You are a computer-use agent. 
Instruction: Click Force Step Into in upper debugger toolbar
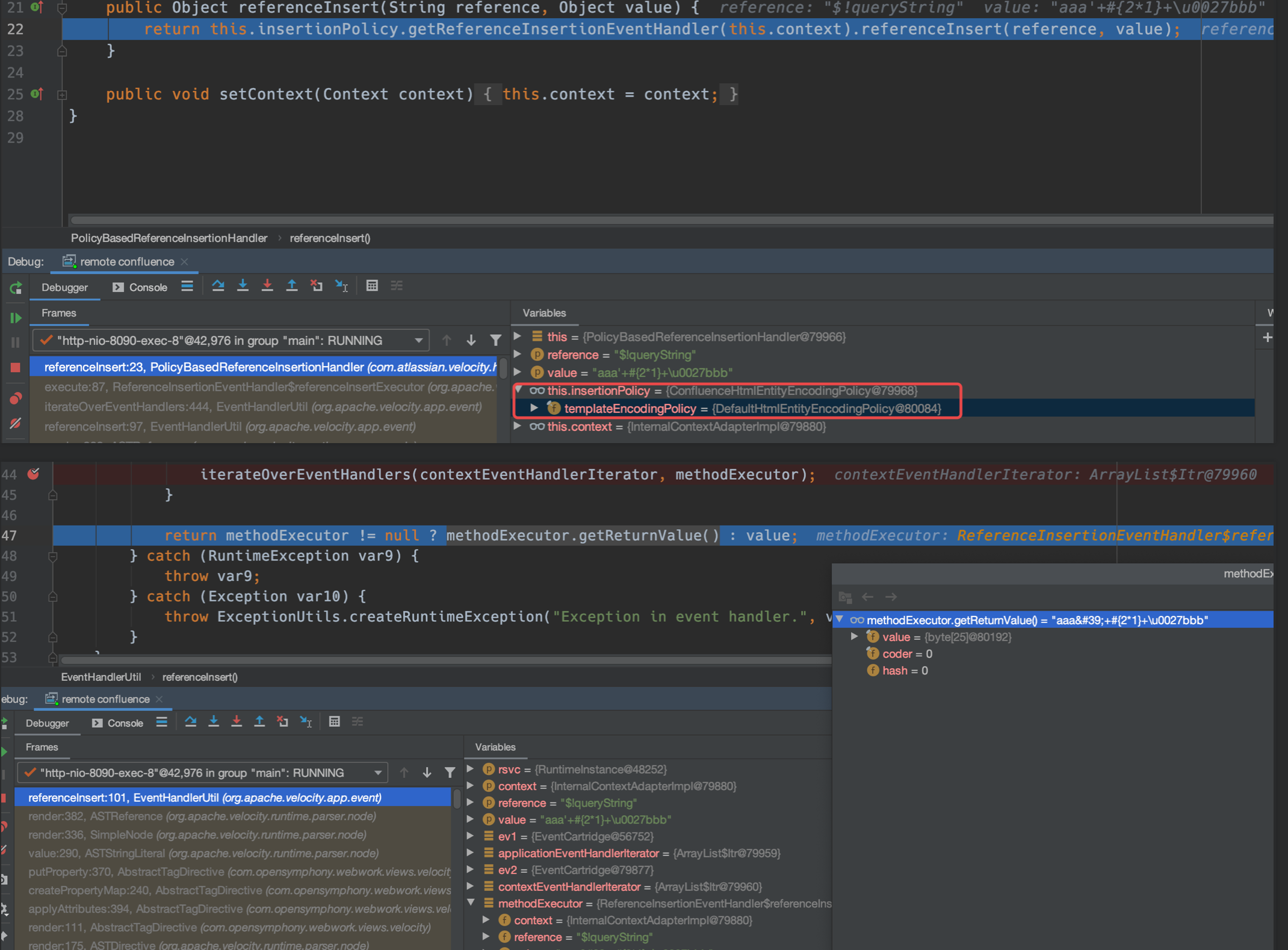pos(267,286)
